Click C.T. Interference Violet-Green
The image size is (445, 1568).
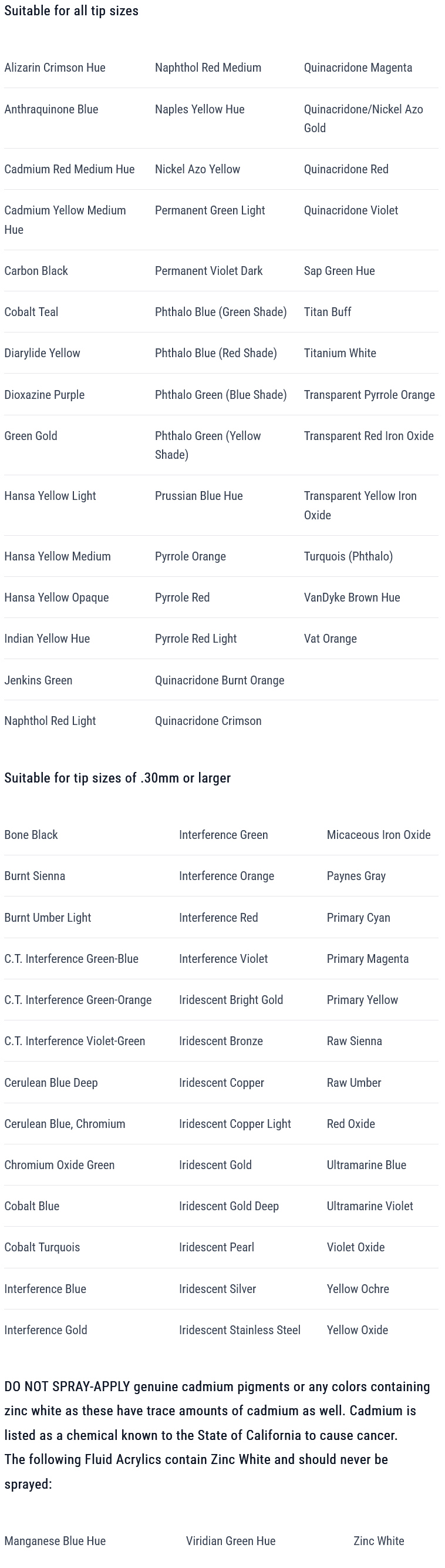click(75, 1041)
